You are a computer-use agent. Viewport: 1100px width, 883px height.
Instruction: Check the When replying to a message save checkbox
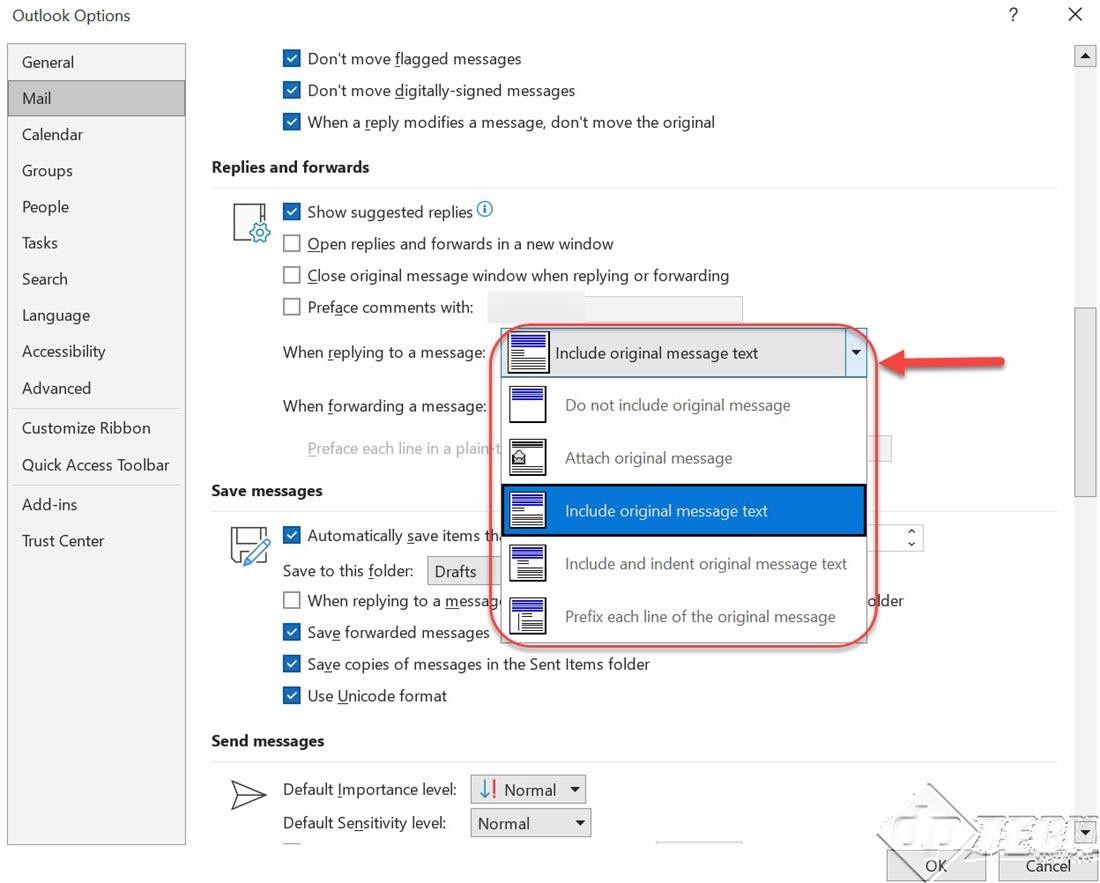click(292, 600)
